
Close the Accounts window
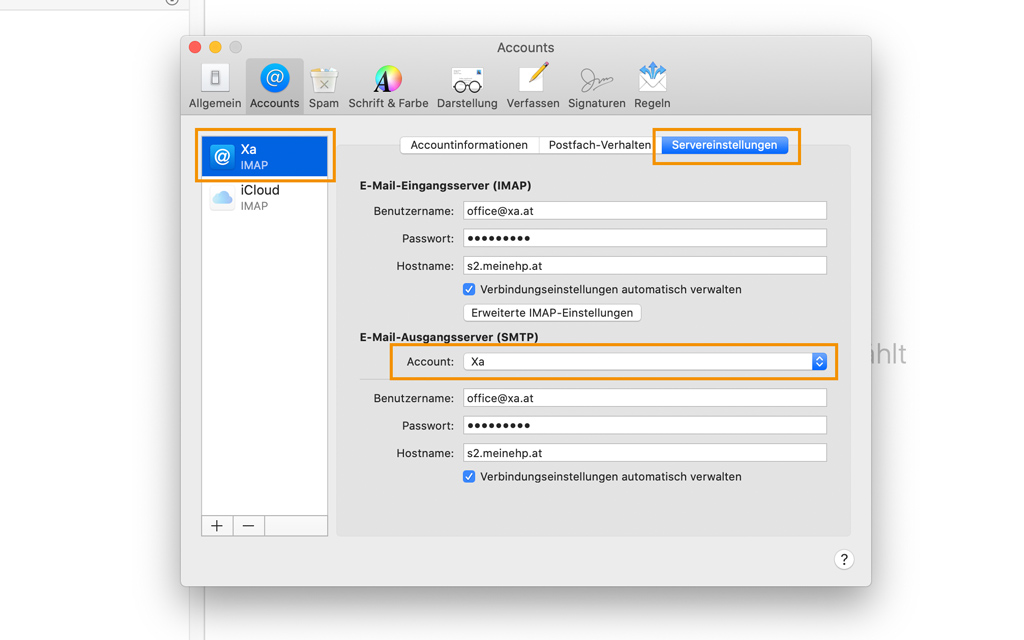[x=195, y=47]
